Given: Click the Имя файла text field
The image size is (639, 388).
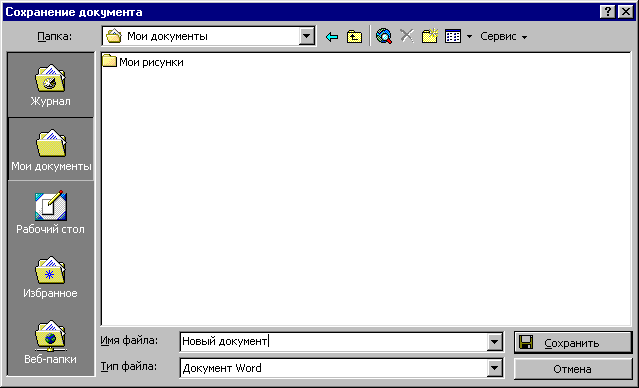Looking at the screenshot, I should (x=333, y=341).
